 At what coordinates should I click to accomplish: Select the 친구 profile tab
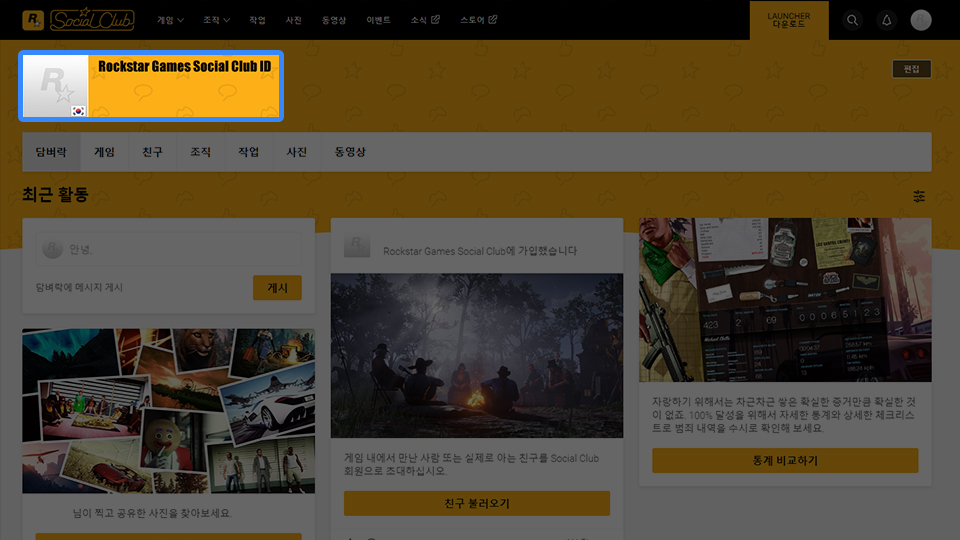click(152, 152)
